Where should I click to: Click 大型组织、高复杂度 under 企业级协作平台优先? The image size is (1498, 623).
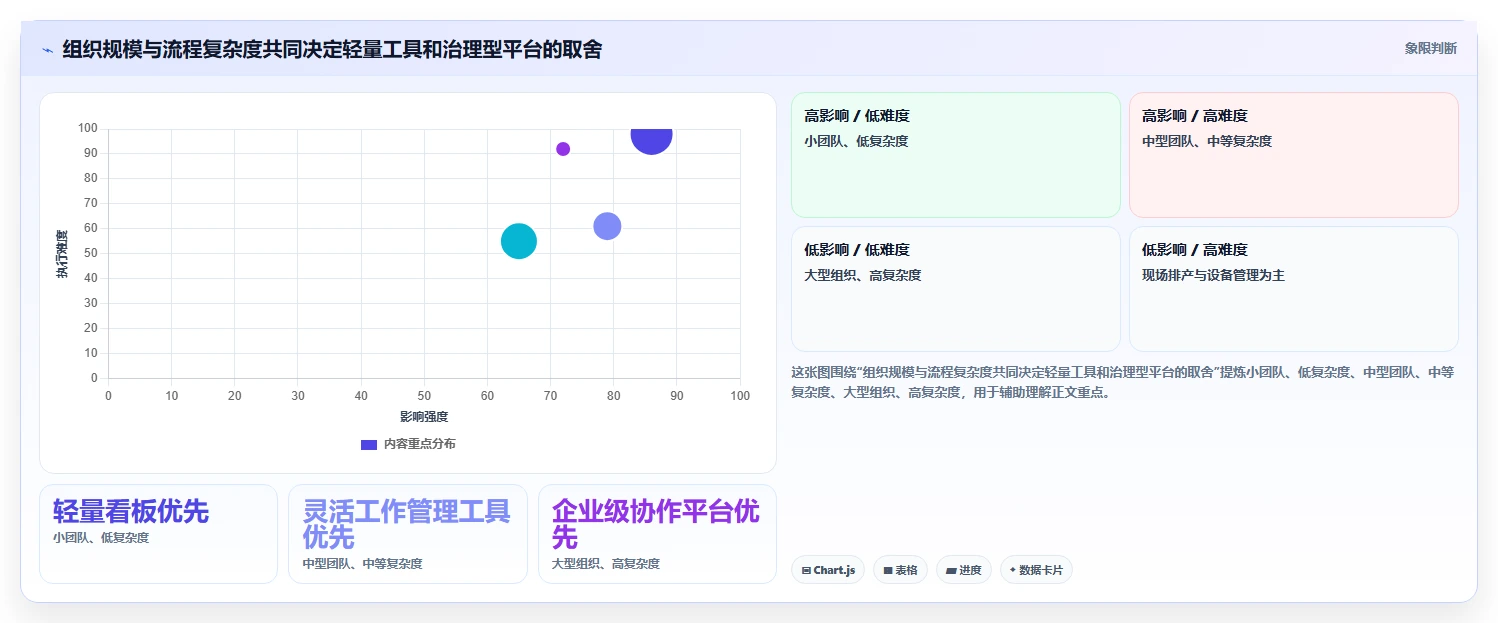pyautogui.click(x=606, y=564)
